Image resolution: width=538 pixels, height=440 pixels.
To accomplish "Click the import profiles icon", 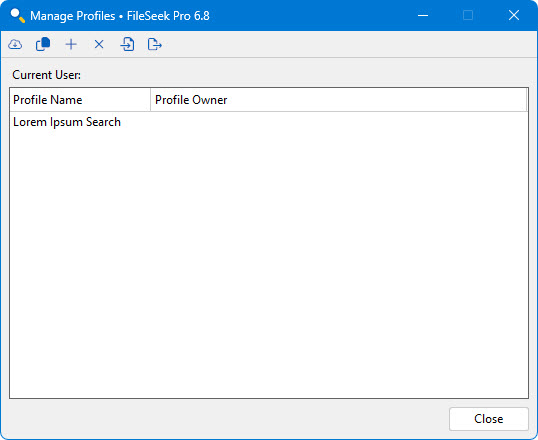I will [x=127, y=44].
